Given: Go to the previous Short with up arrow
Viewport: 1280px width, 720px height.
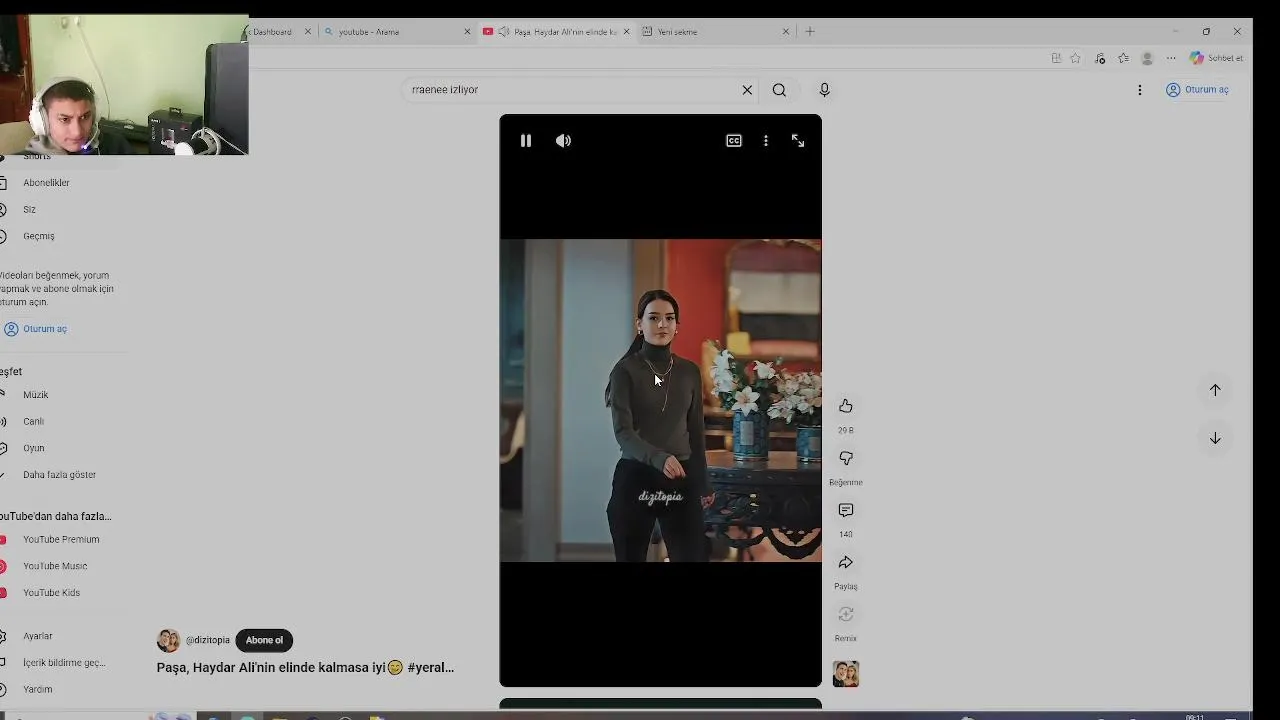Looking at the screenshot, I should (x=1215, y=390).
